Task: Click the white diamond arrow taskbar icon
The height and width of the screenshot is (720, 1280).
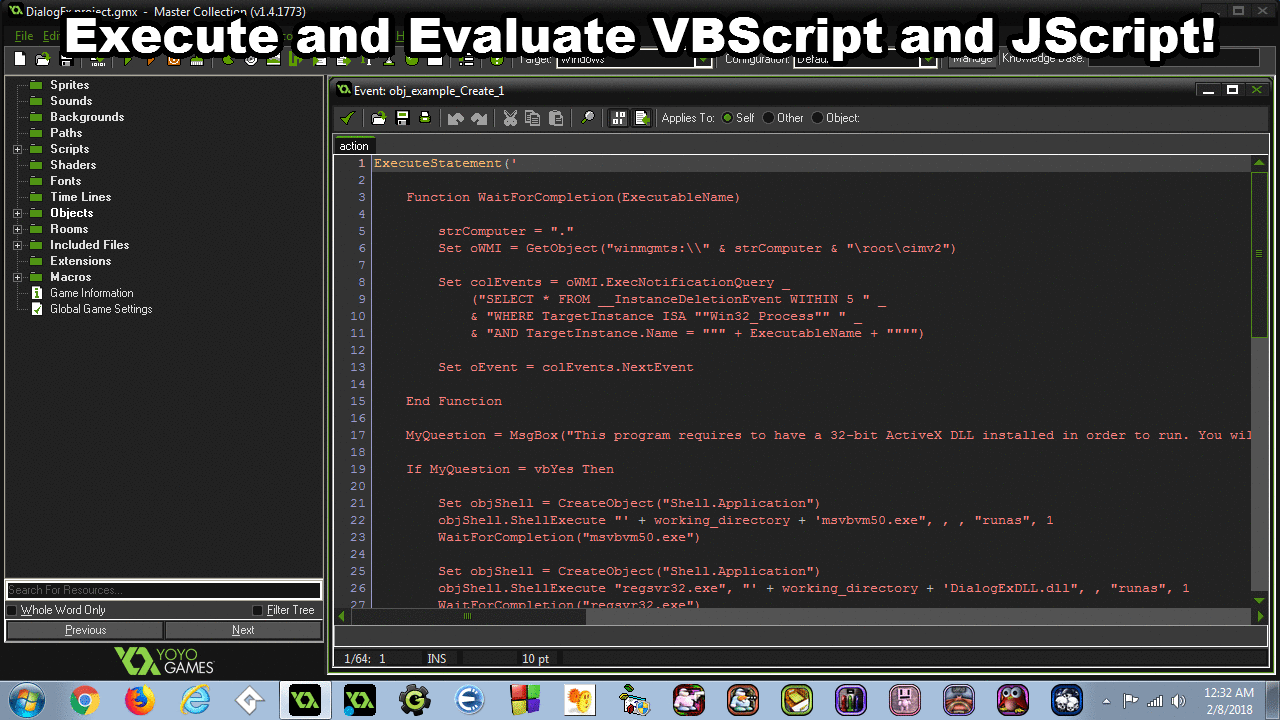Action: (x=250, y=700)
